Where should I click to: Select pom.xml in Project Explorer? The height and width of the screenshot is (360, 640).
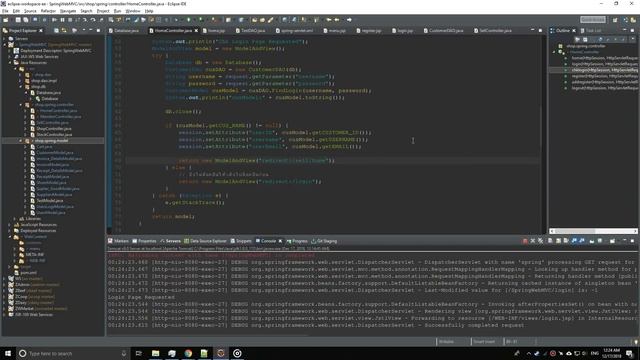[x=28, y=273]
